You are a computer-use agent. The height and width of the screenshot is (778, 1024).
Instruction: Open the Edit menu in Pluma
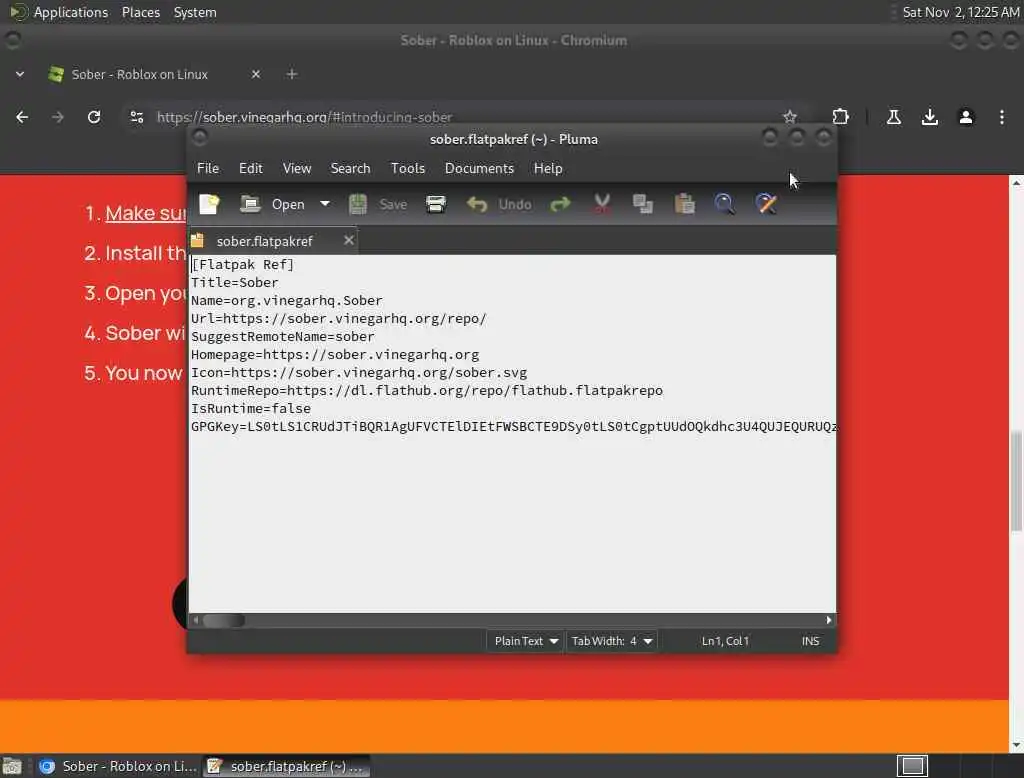251,169
